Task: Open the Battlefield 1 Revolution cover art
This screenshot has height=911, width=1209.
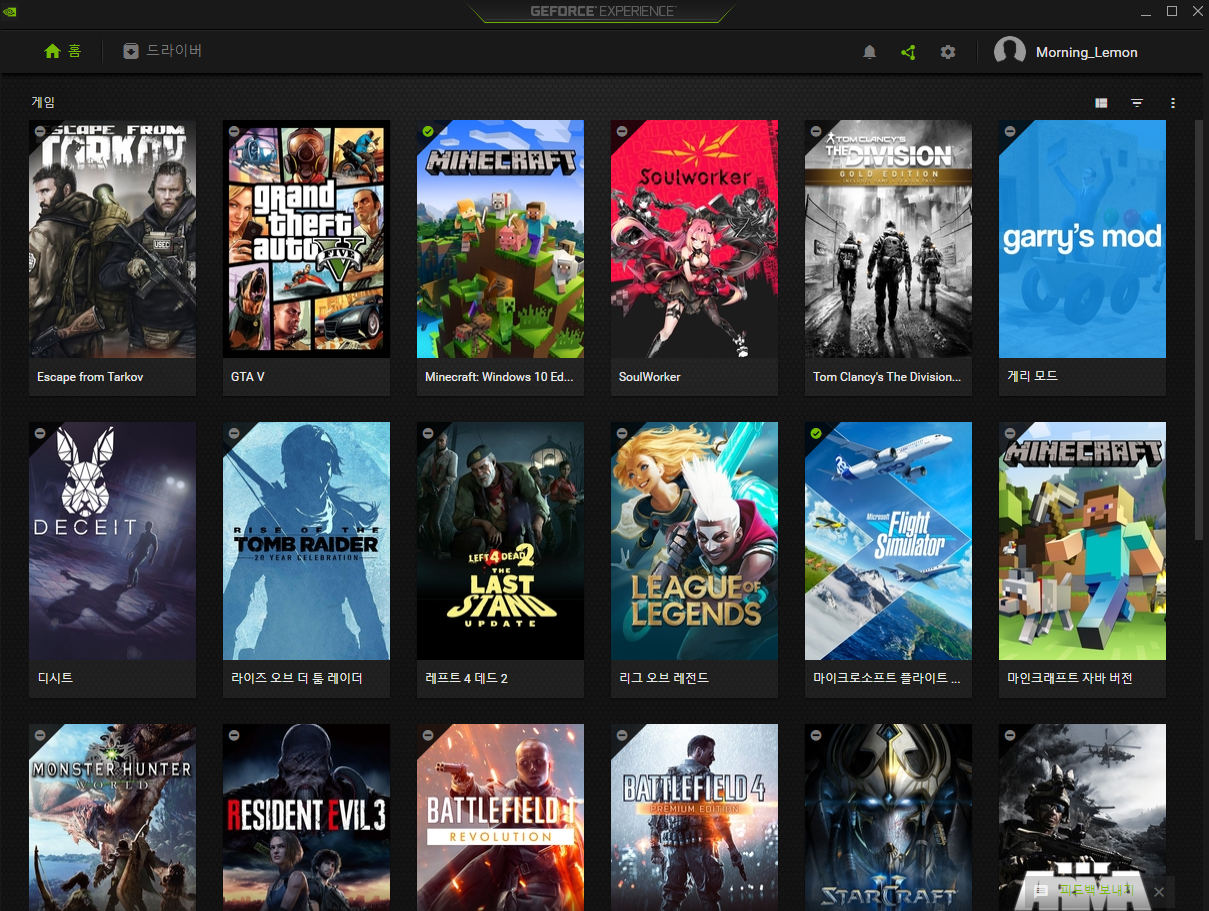Action: pyautogui.click(x=500, y=817)
